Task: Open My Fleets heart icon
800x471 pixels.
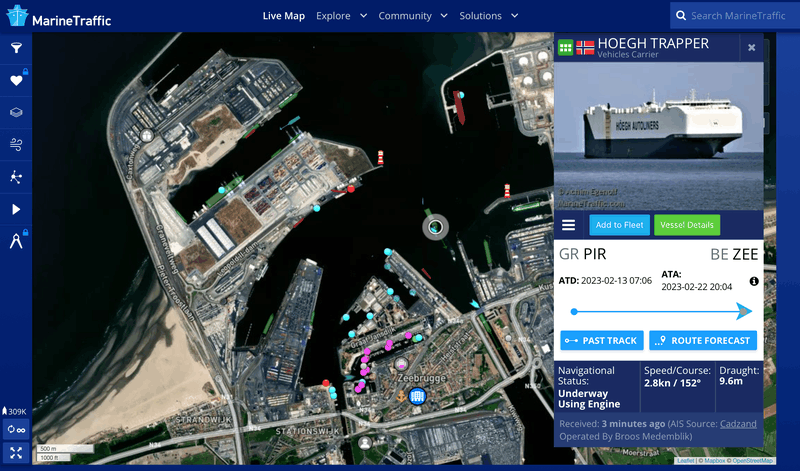Action: (16, 80)
